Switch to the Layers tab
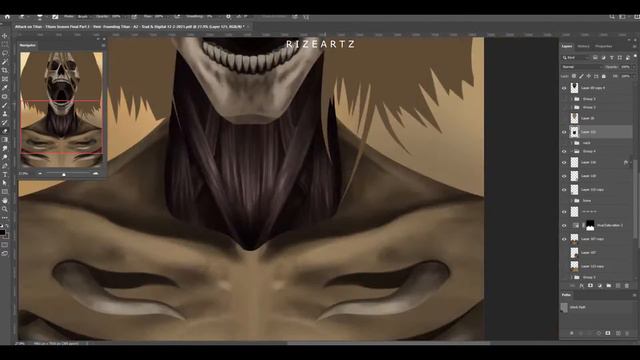640x360 pixels. pyautogui.click(x=567, y=46)
